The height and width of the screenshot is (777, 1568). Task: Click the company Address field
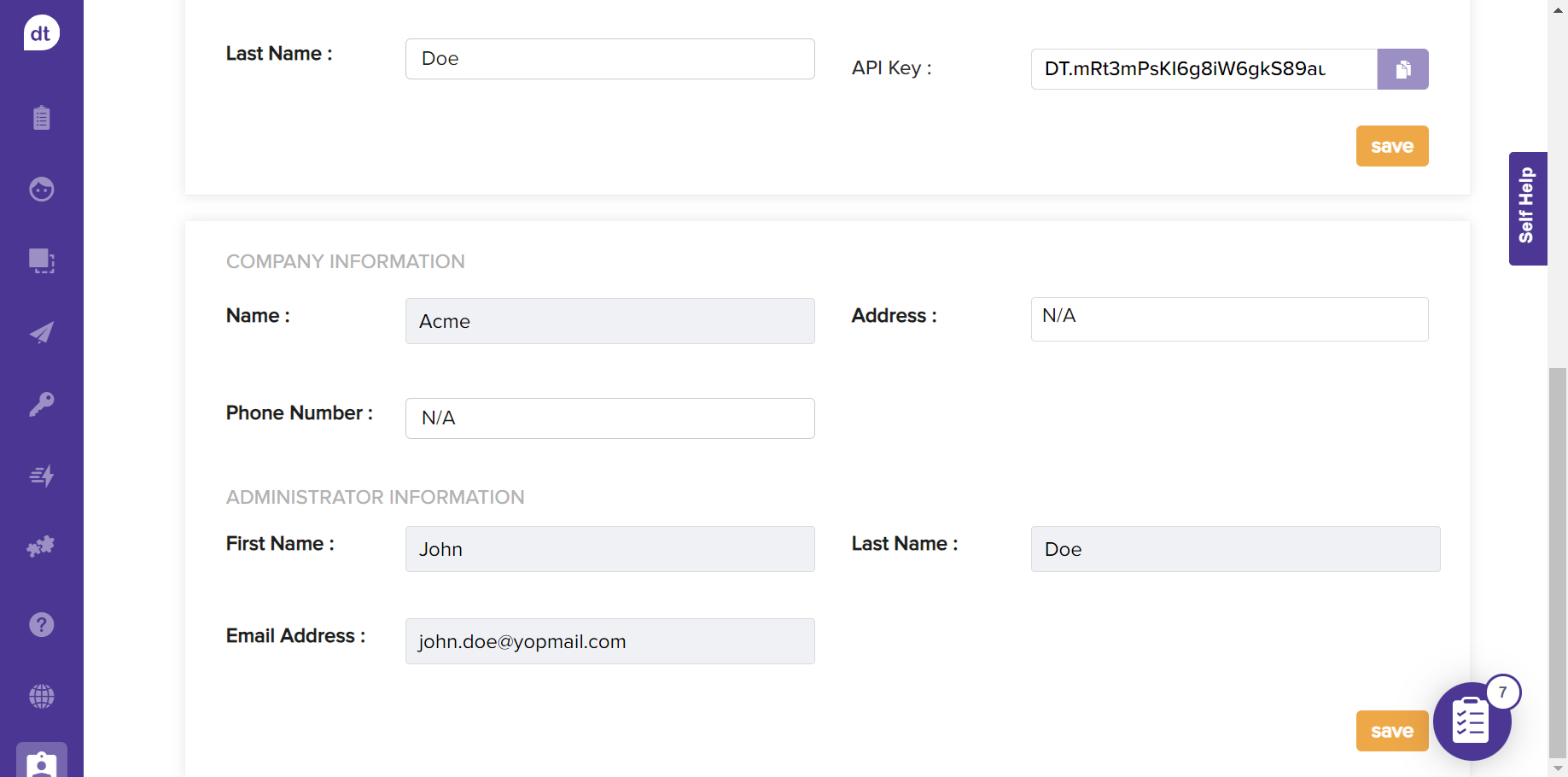(1229, 319)
